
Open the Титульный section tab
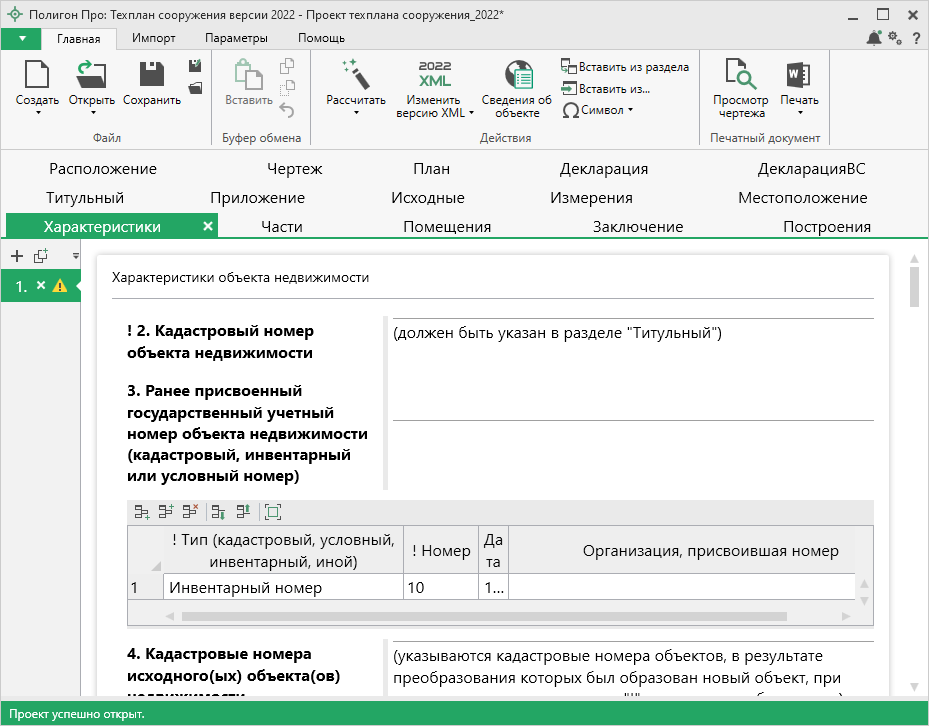point(85,198)
